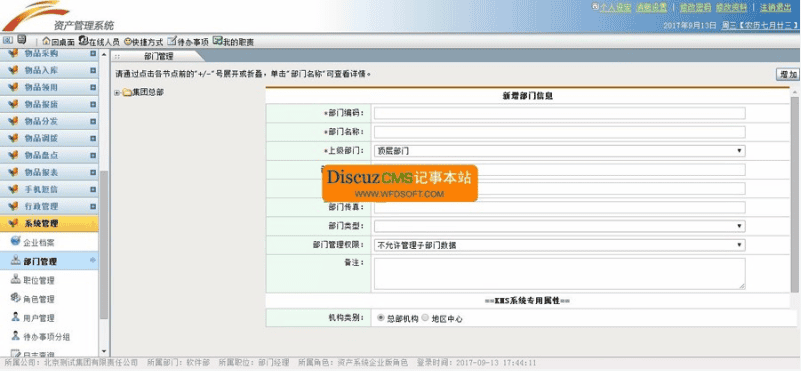The width and height of the screenshot is (801, 371).
Task: Expand the 物品入库 section via its plus box
Action: 92,71
